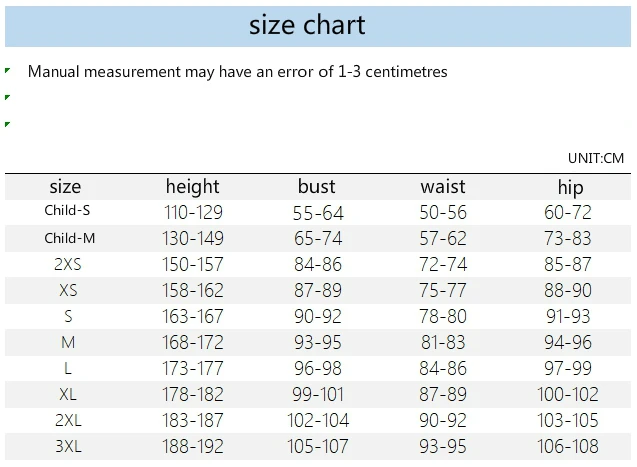Viewport: 637px width, 467px height.
Task: Select the Child-S size cell
Action: click(x=67, y=210)
